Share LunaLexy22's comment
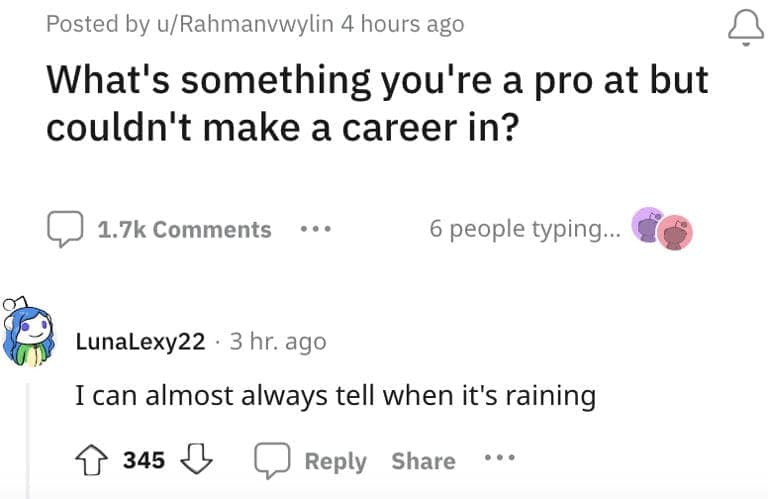This screenshot has height=499, width=768. tap(423, 461)
